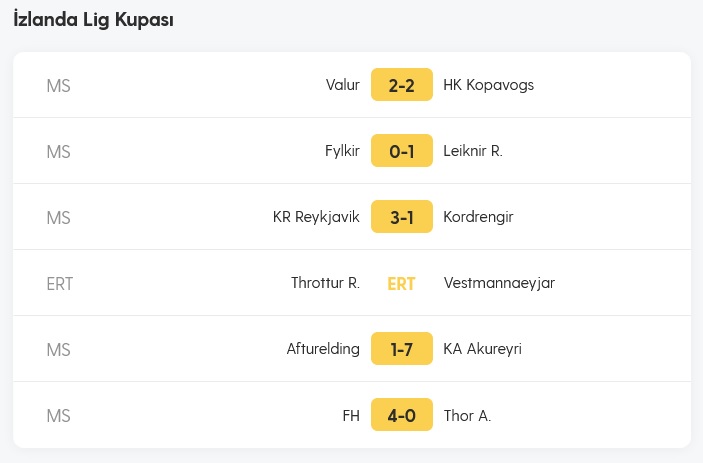Viewport: 703px width, 463px height.
Task: Select the Throttur R. team name
Action: tap(325, 283)
